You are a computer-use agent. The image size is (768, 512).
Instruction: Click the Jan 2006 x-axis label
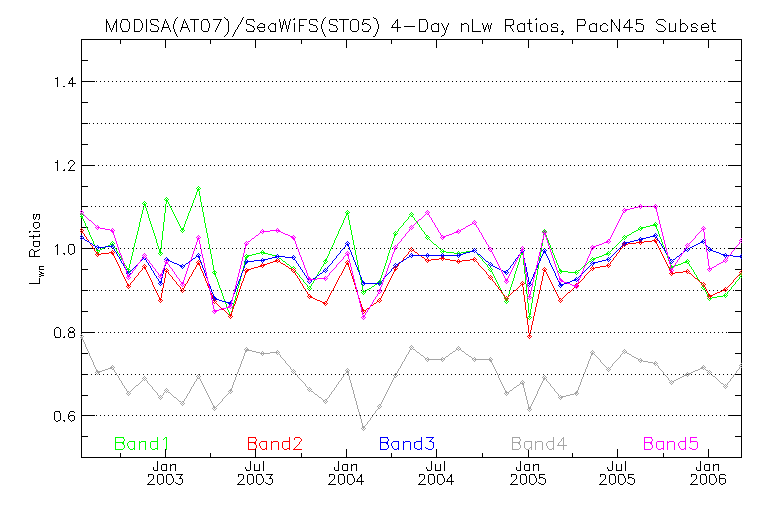point(708,473)
